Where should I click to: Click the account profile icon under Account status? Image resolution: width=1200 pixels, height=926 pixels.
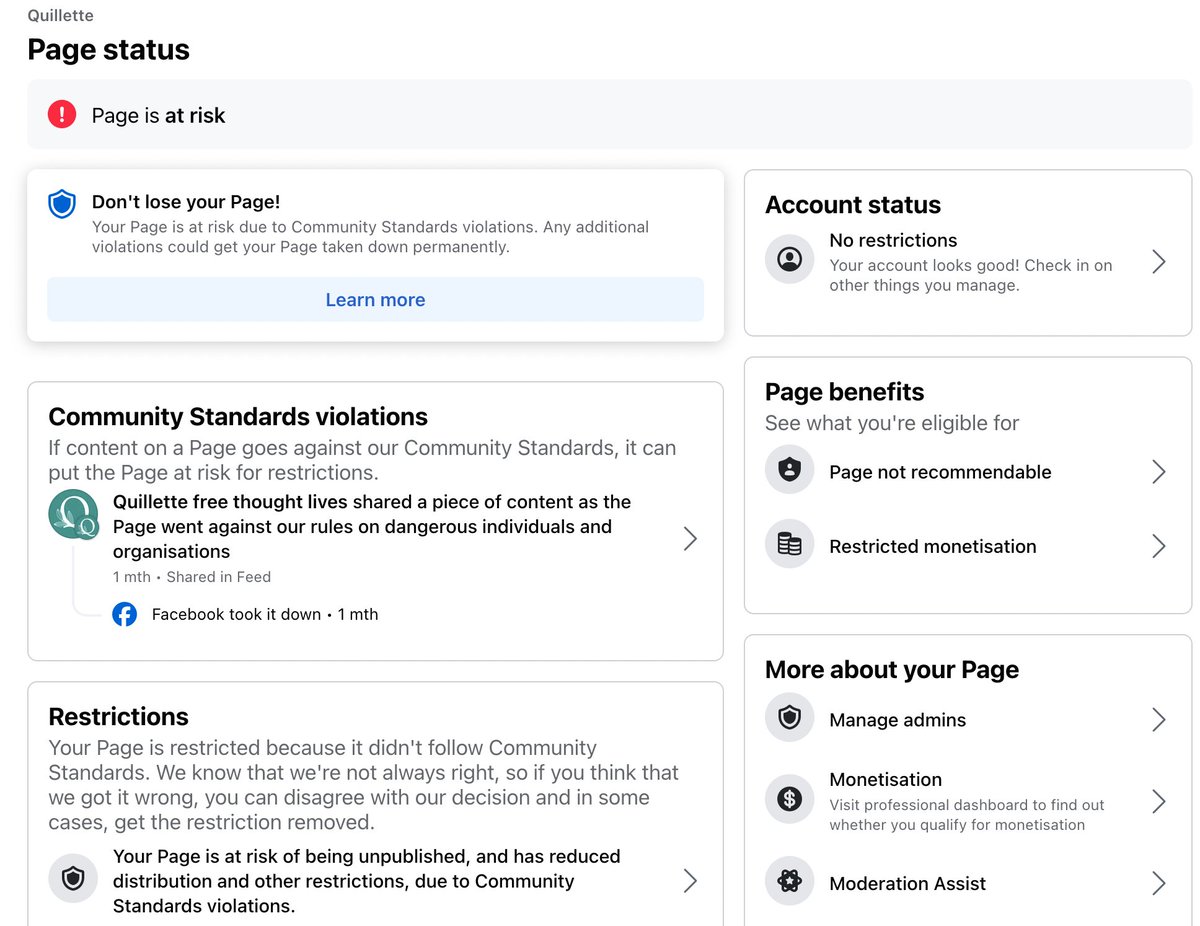click(x=790, y=260)
